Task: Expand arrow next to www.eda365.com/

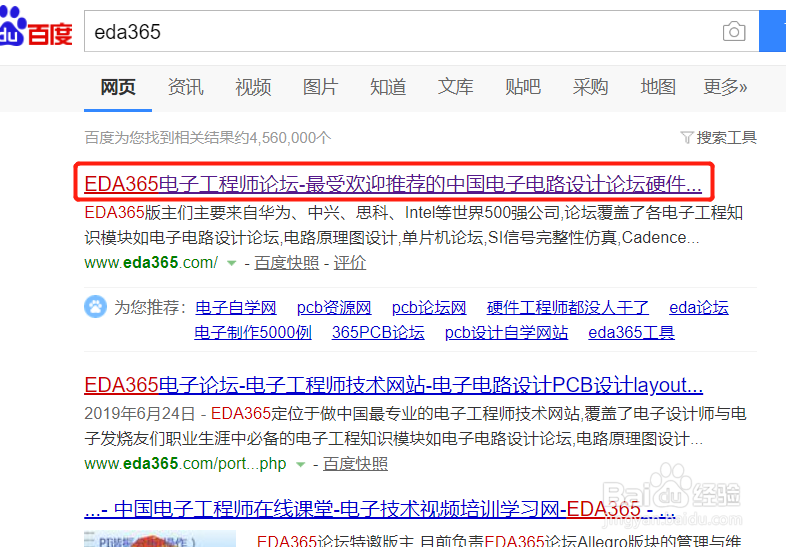Action: click(232, 263)
